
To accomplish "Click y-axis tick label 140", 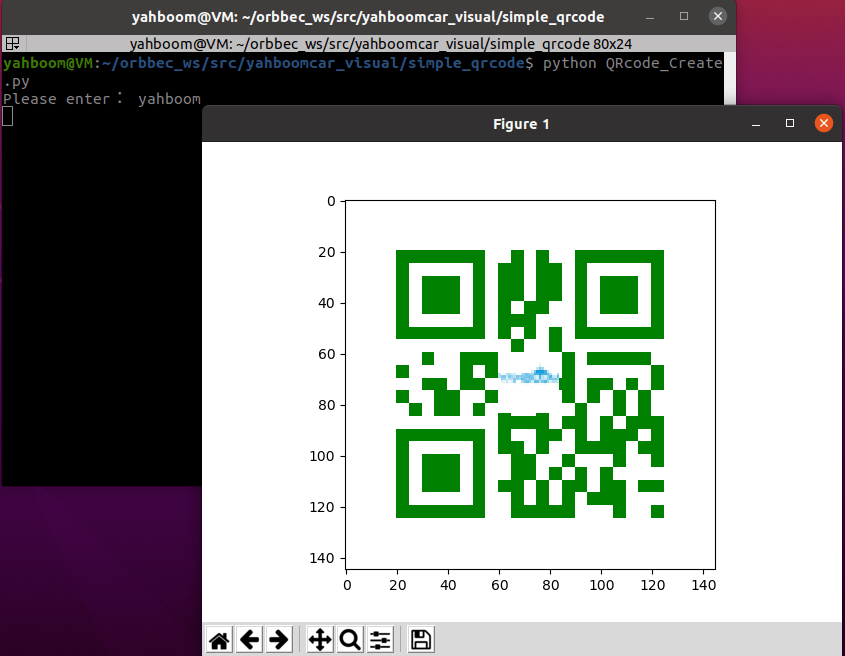I will [322, 558].
